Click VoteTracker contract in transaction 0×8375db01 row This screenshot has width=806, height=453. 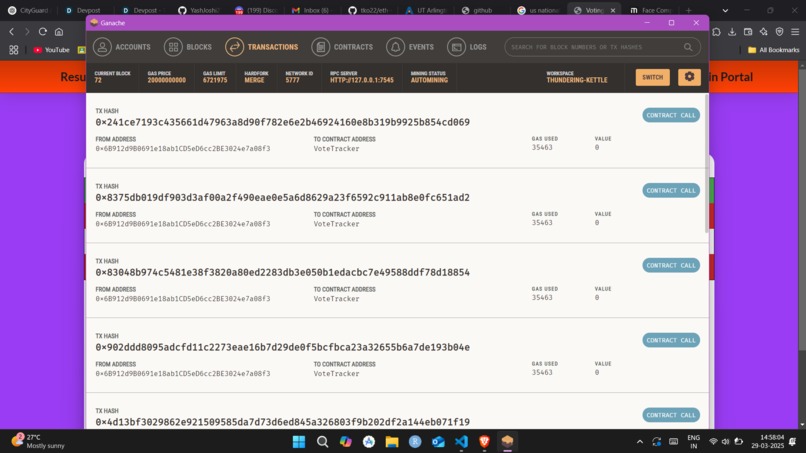point(336,224)
